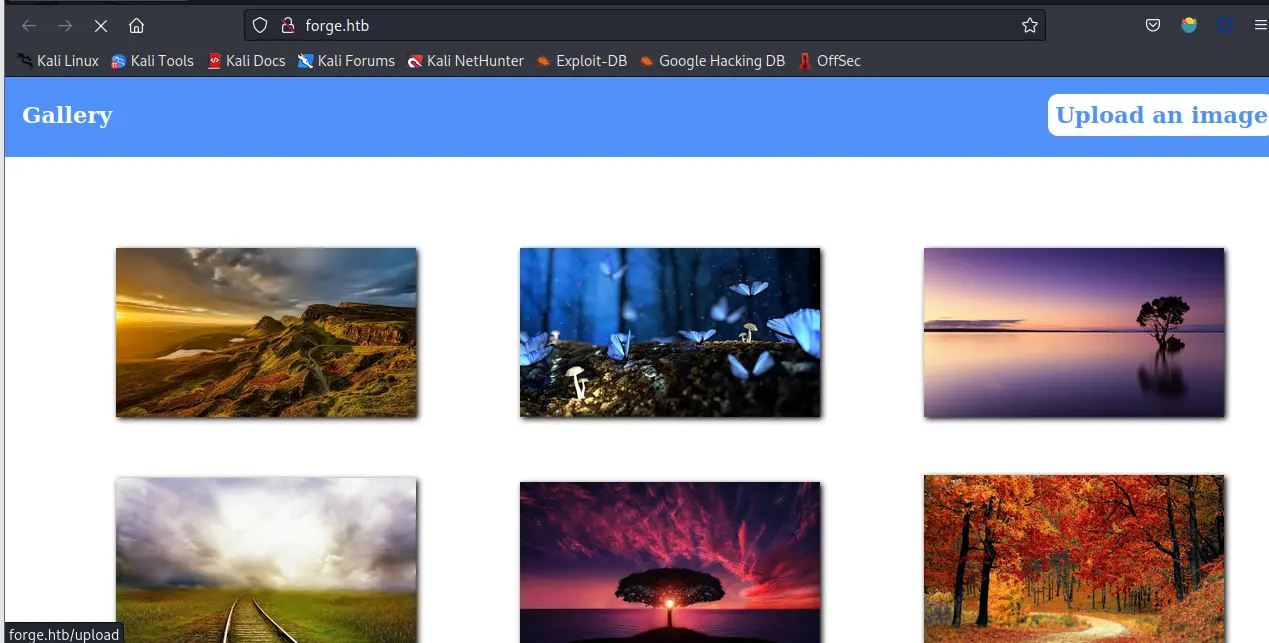Go forward using the browser forward arrow

[x=65, y=26]
